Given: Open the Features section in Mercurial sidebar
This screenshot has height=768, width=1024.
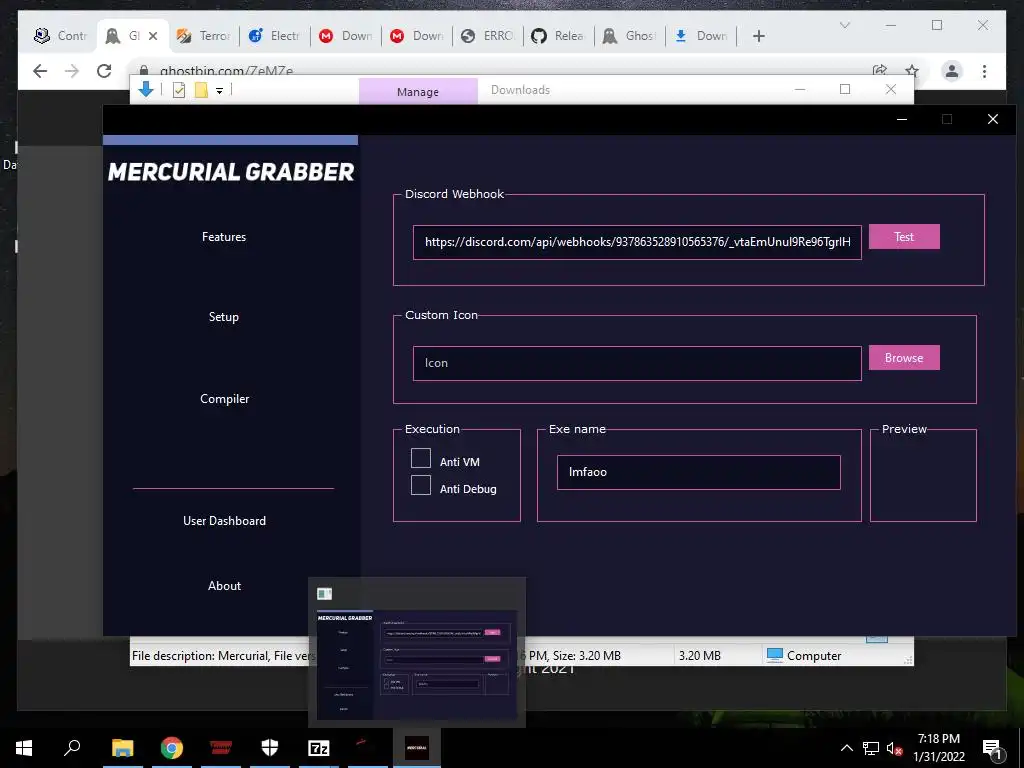Looking at the screenshot, I should point(224,237).
